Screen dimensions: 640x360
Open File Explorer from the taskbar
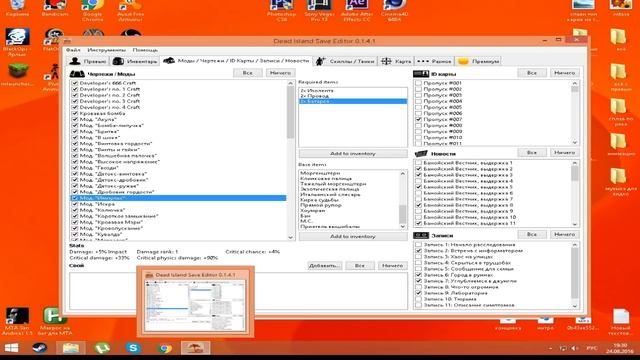(x=71, y=348)
